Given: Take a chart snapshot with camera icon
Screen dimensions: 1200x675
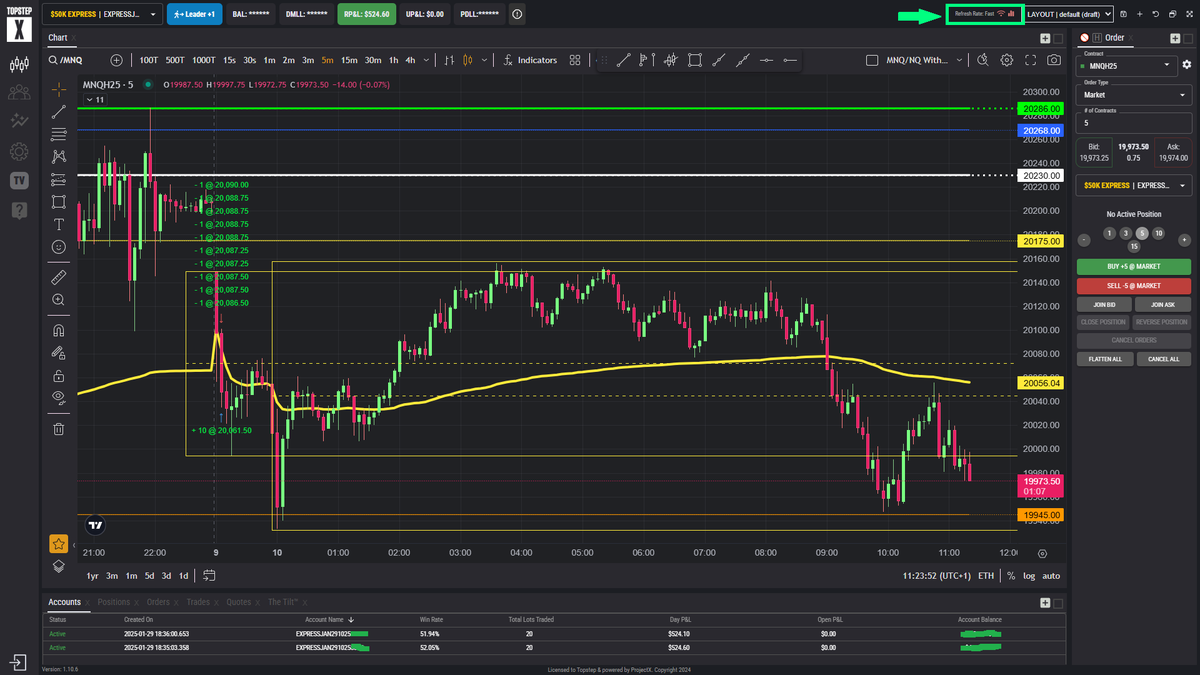Looking at the screenshot, I should coord(1054,60).
